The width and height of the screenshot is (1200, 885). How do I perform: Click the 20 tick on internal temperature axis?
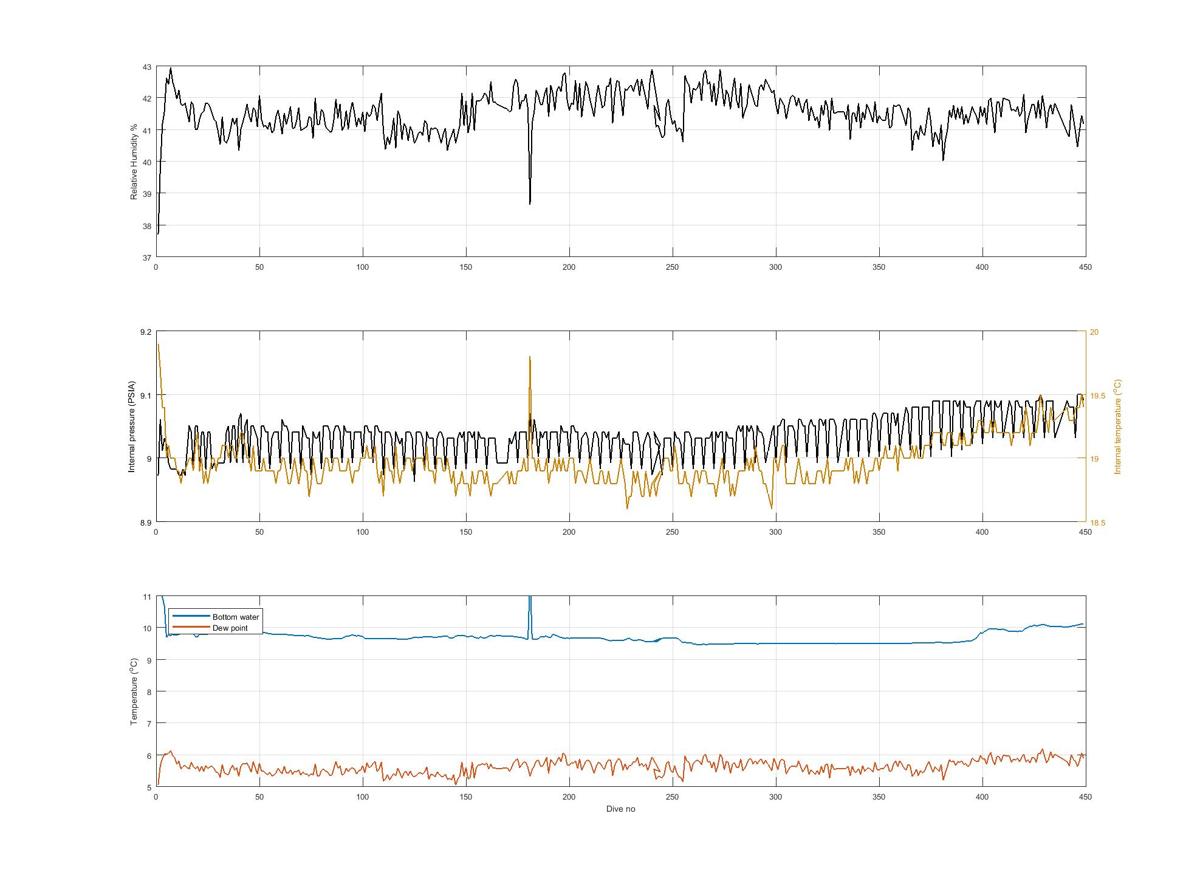[1094, 332]
